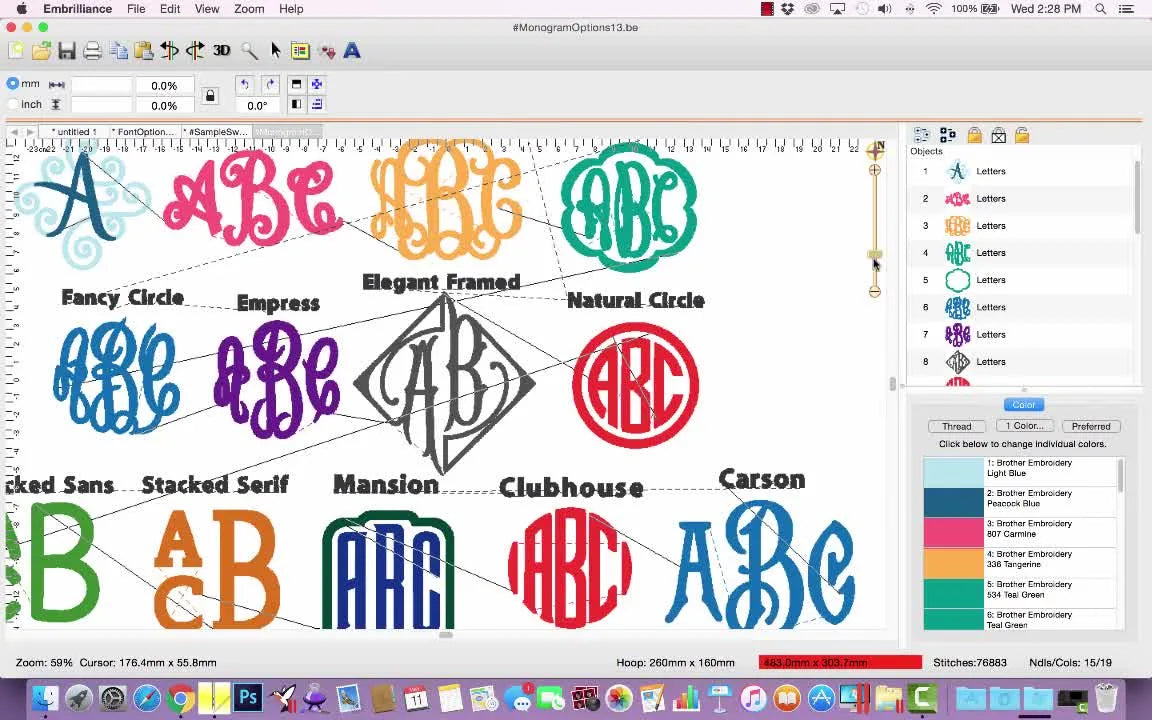1152x720 pixels.
Task: Toggle 3D stitch view
Action: point(221,51)
